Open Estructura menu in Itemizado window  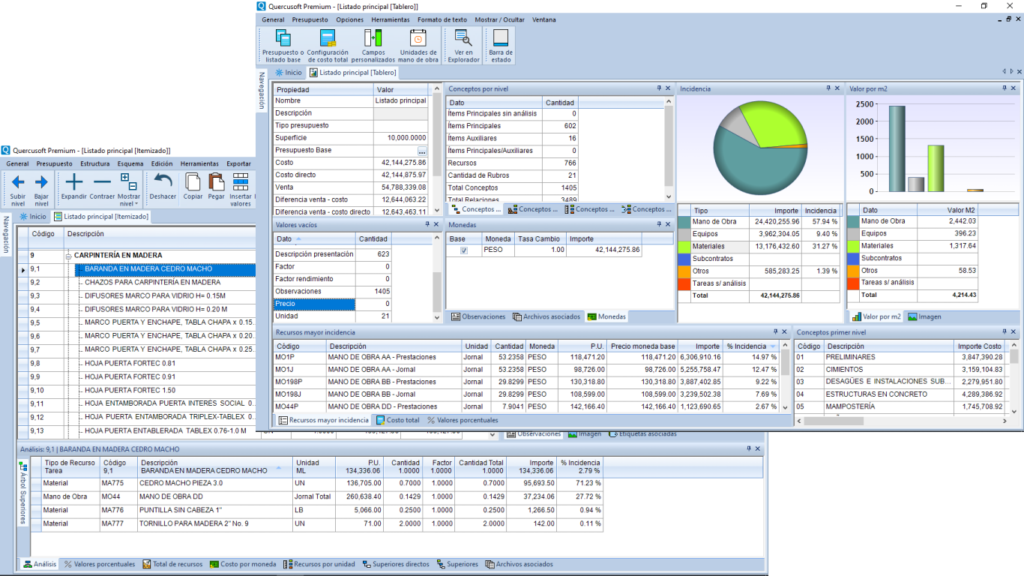coord(95,164)
